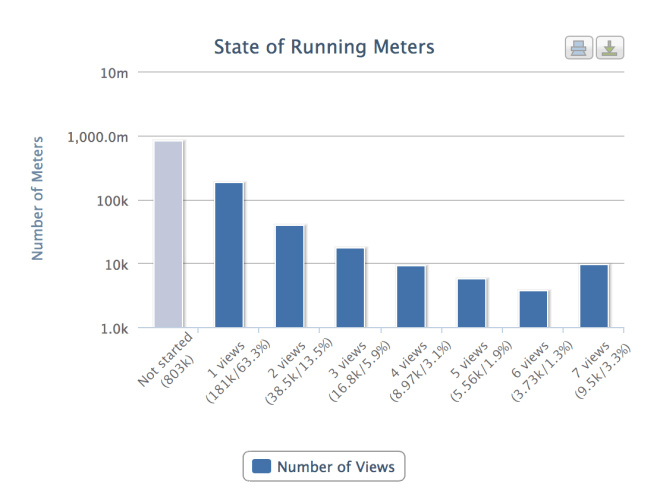Select the 6 views bar

(x=532, y=309)
